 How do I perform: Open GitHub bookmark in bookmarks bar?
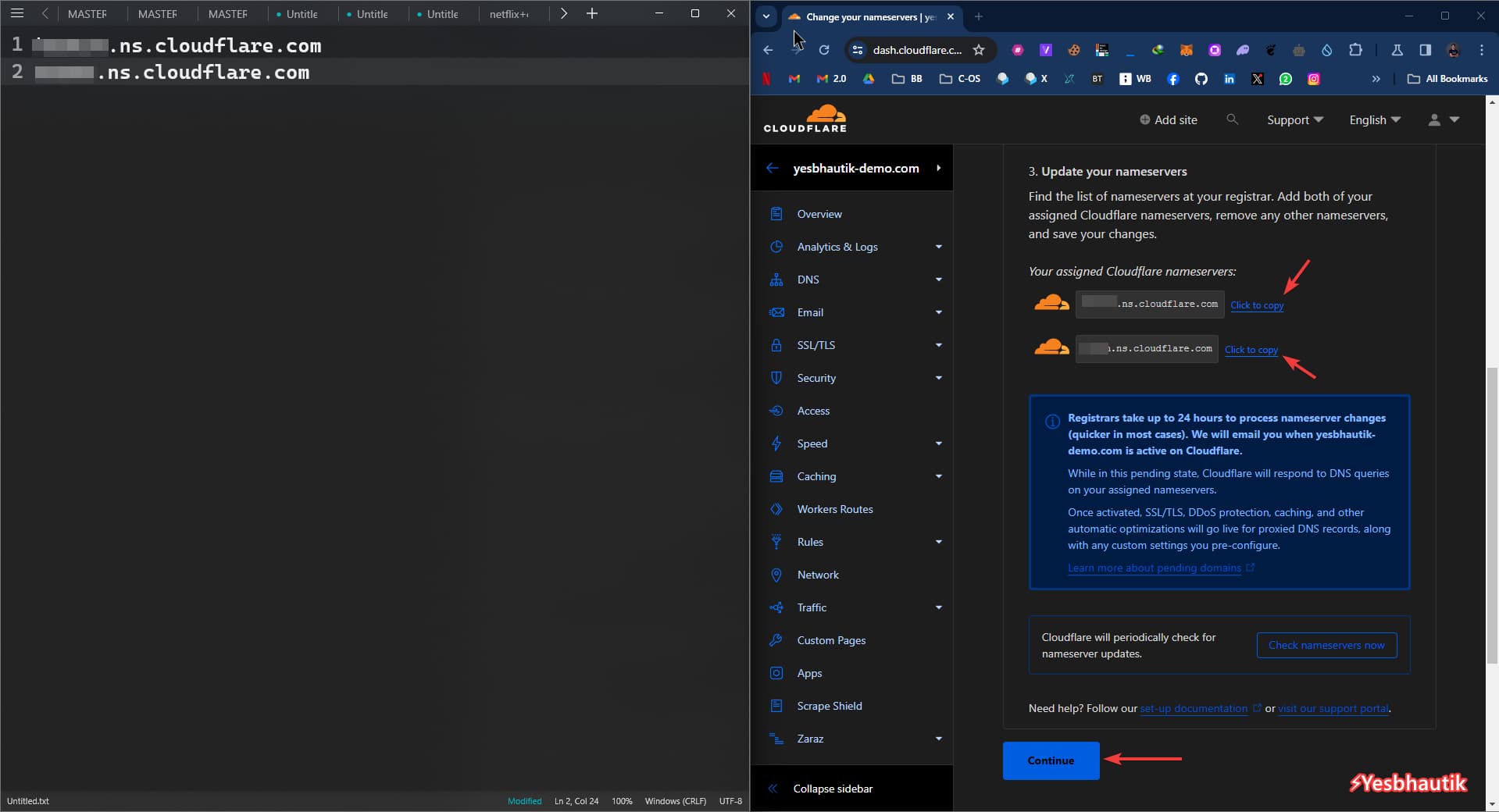[1201, 79]
